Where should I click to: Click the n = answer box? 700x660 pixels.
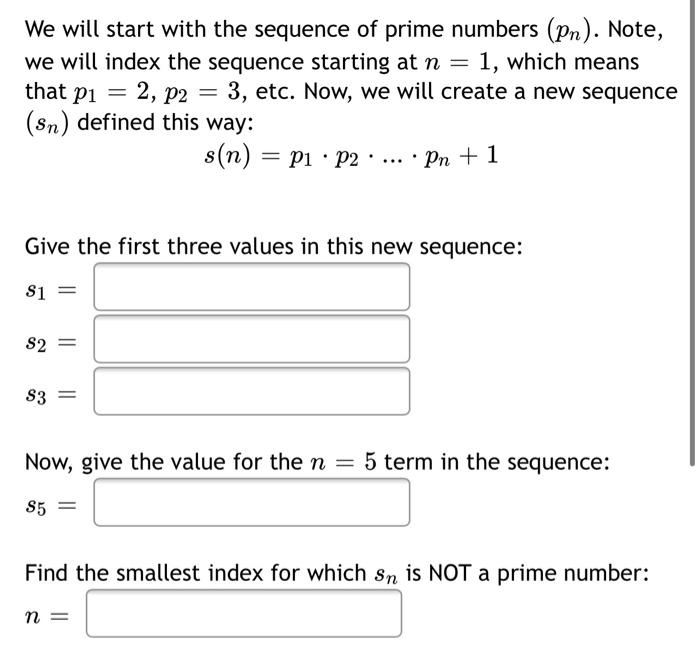(x=244, y=613)
